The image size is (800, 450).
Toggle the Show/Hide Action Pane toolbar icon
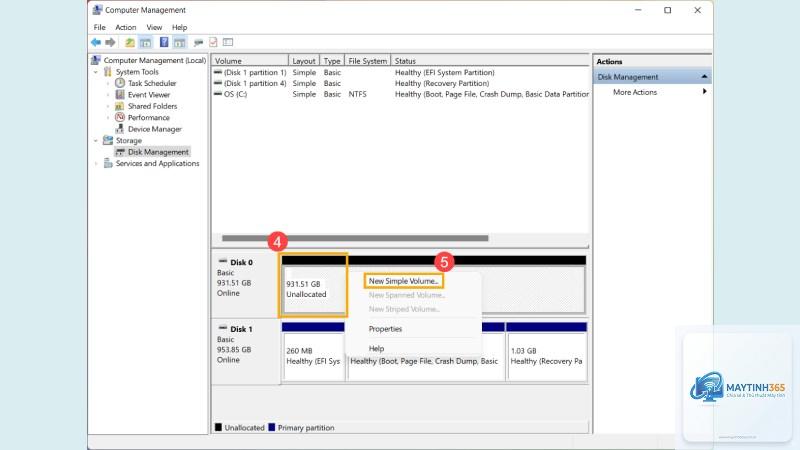[x=179, y=42]
